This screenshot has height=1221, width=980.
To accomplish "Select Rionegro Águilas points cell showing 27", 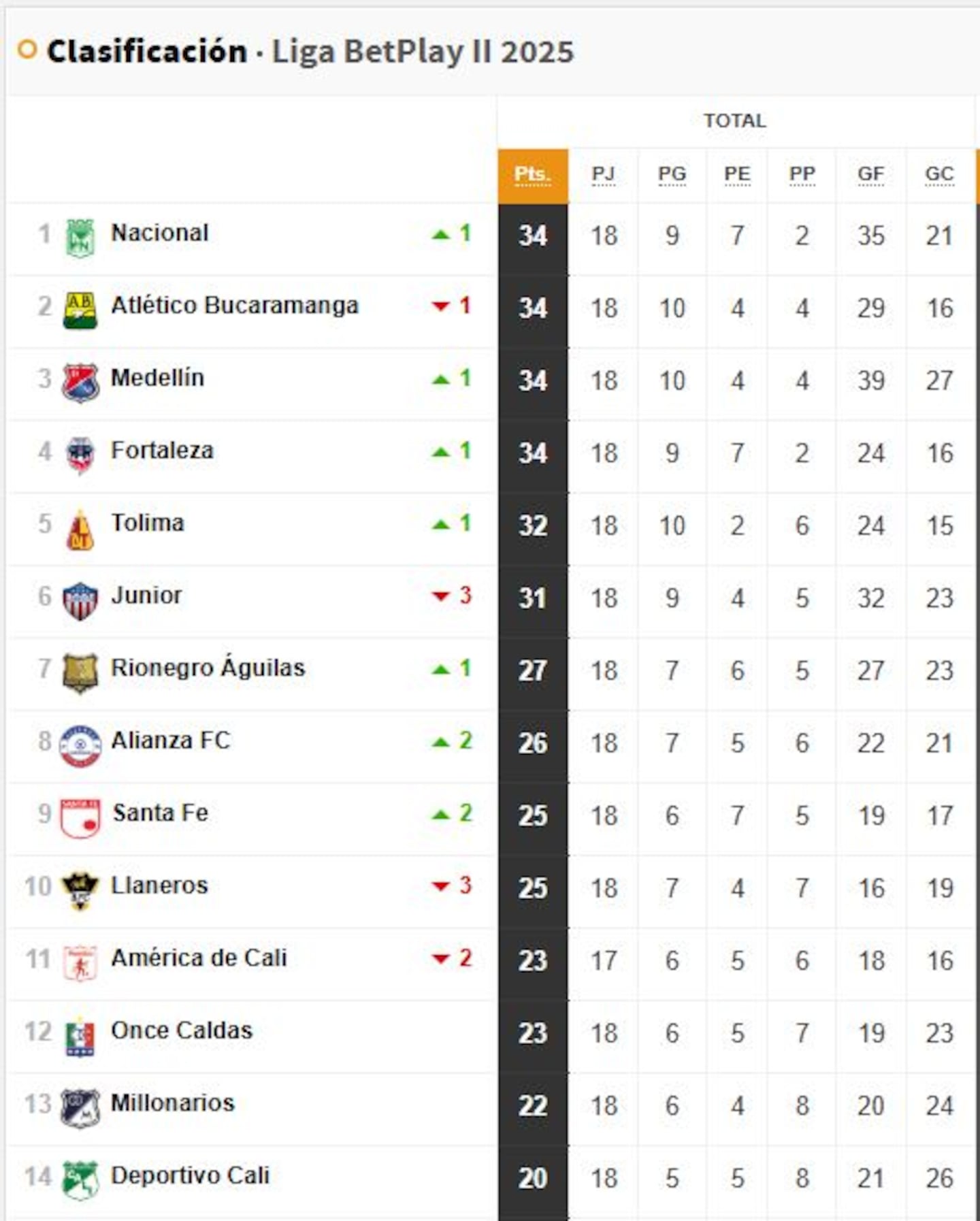I will pyautogui.click(x=533, y=670).
